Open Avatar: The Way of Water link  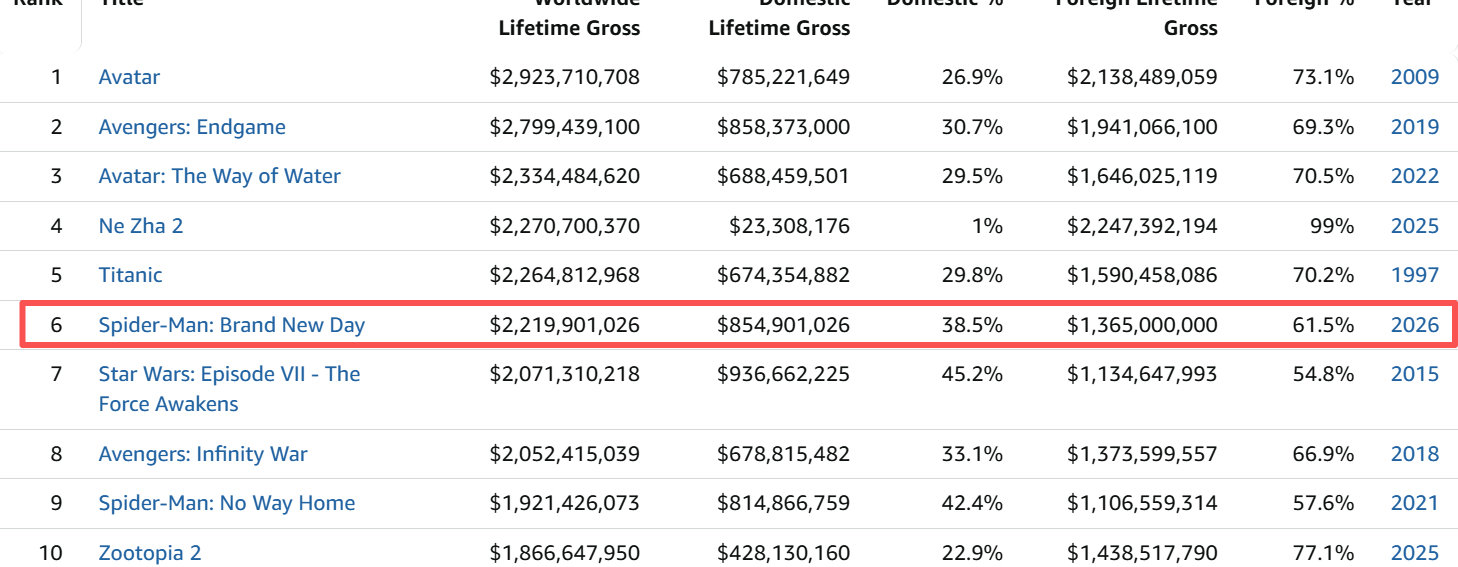(219, 176)
